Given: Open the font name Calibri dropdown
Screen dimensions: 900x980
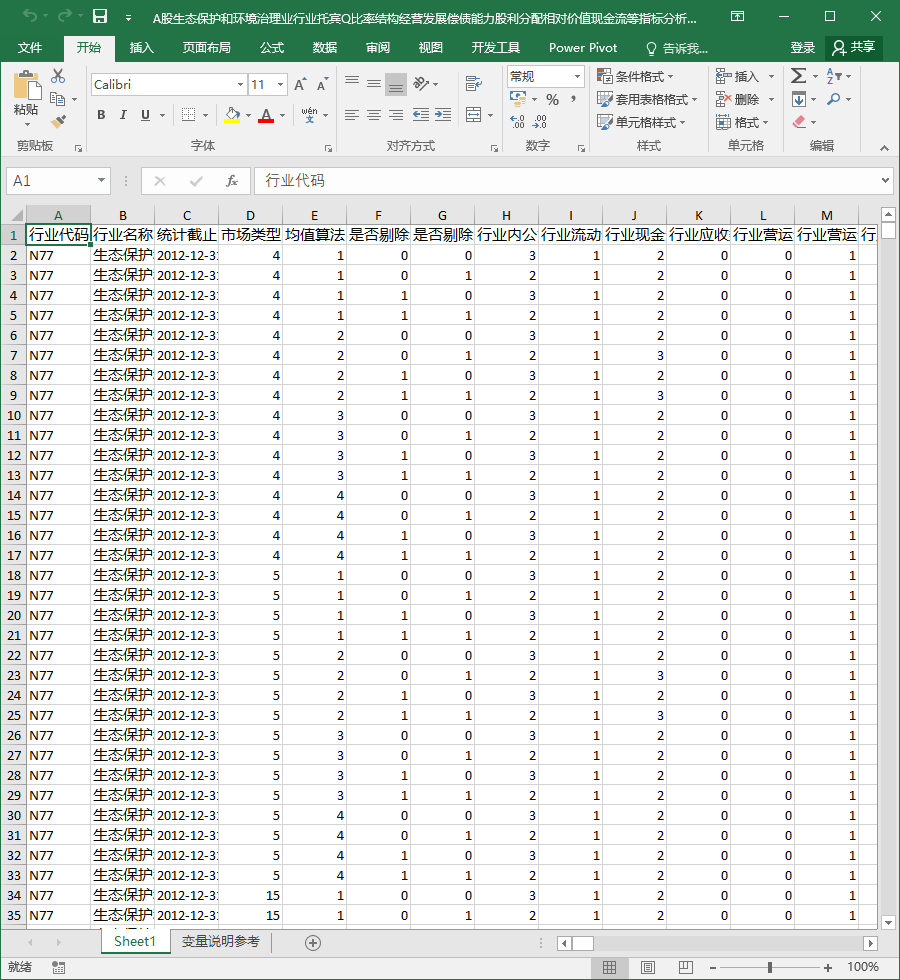Looking at the screenshot, I should (241, 84).
